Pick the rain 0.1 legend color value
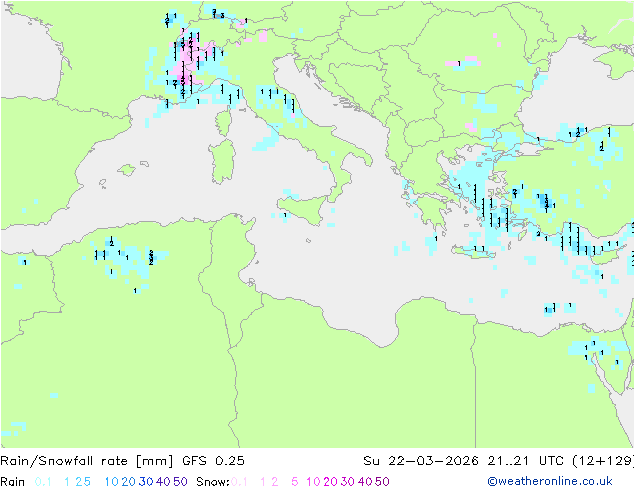This screenshot has width=634, height=490. (x=43, y=482)
